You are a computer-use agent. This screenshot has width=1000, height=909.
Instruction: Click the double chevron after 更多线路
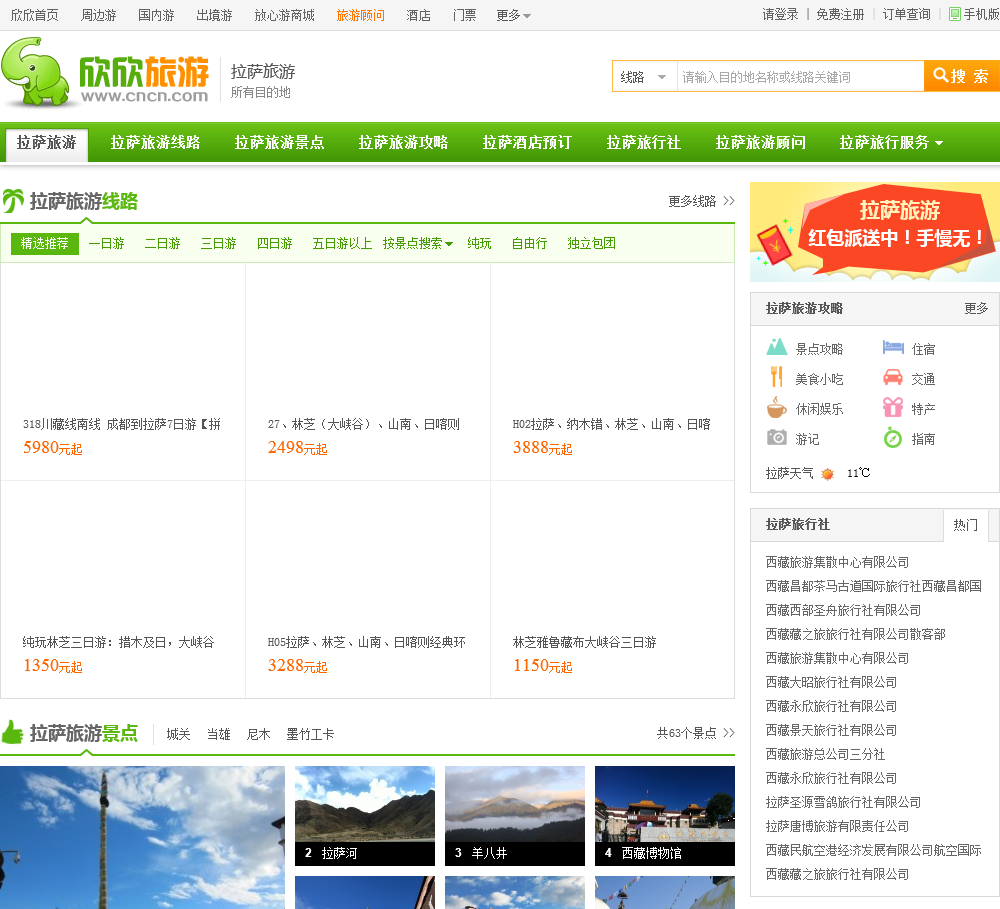point(729,201)
